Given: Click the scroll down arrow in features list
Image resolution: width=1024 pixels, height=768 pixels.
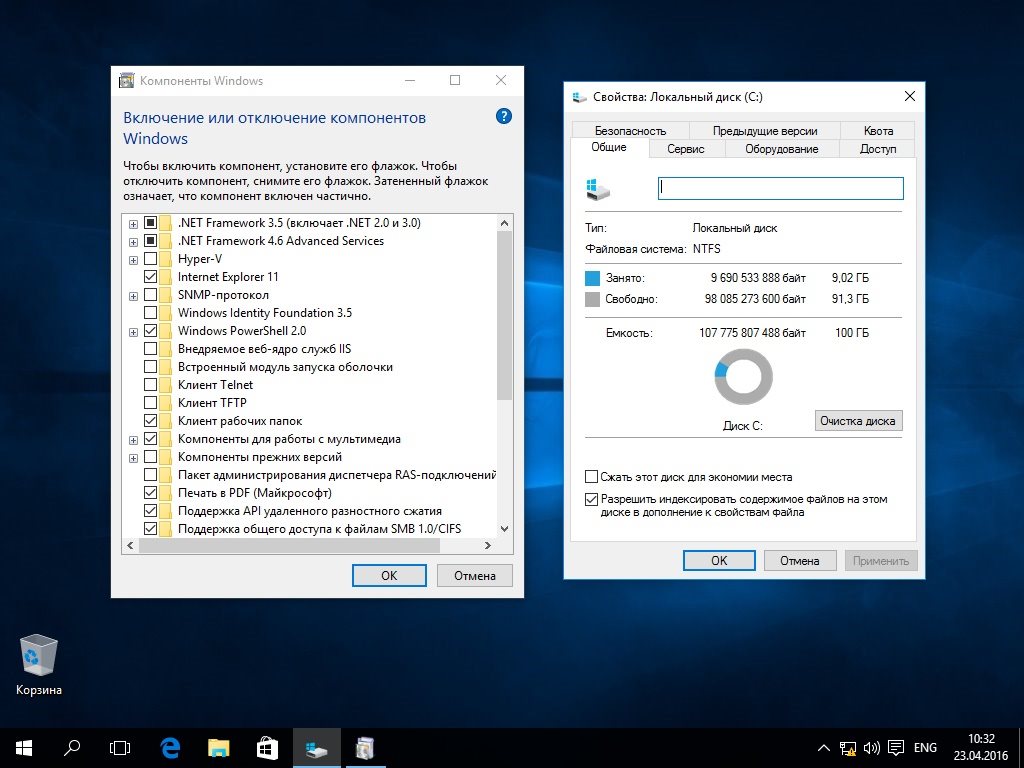Looking at the screenshot, I should (x=504, y=529).
